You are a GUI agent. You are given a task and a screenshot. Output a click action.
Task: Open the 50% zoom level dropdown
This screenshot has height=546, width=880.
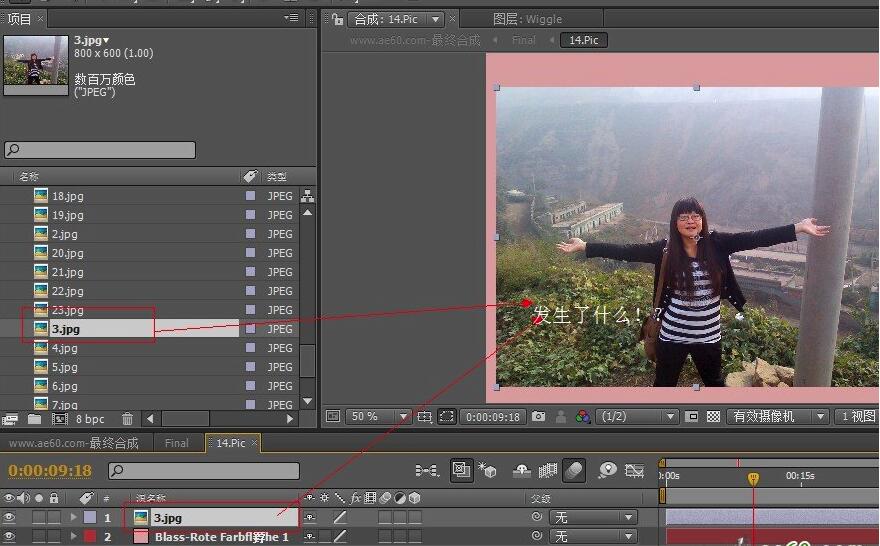pos(378,417)
